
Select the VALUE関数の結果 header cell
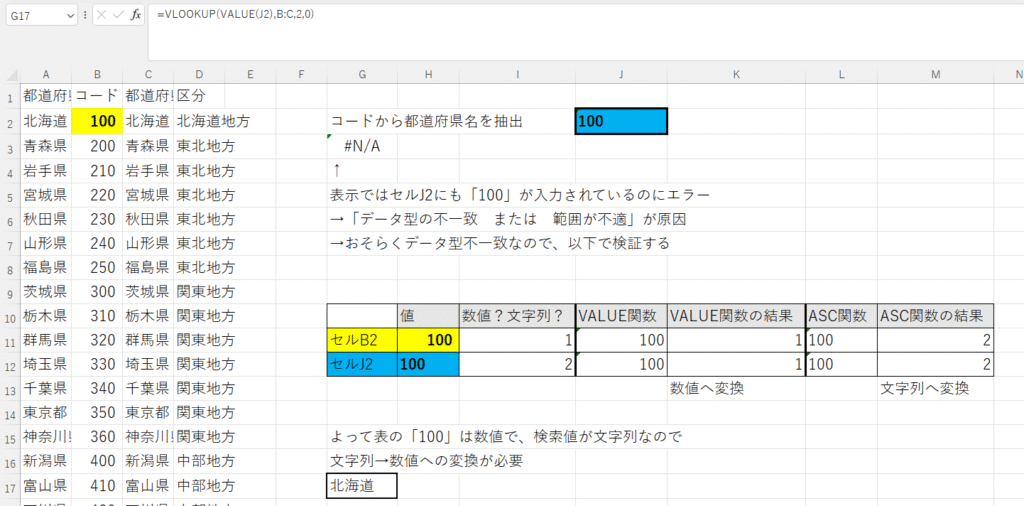tap(736, 316)
